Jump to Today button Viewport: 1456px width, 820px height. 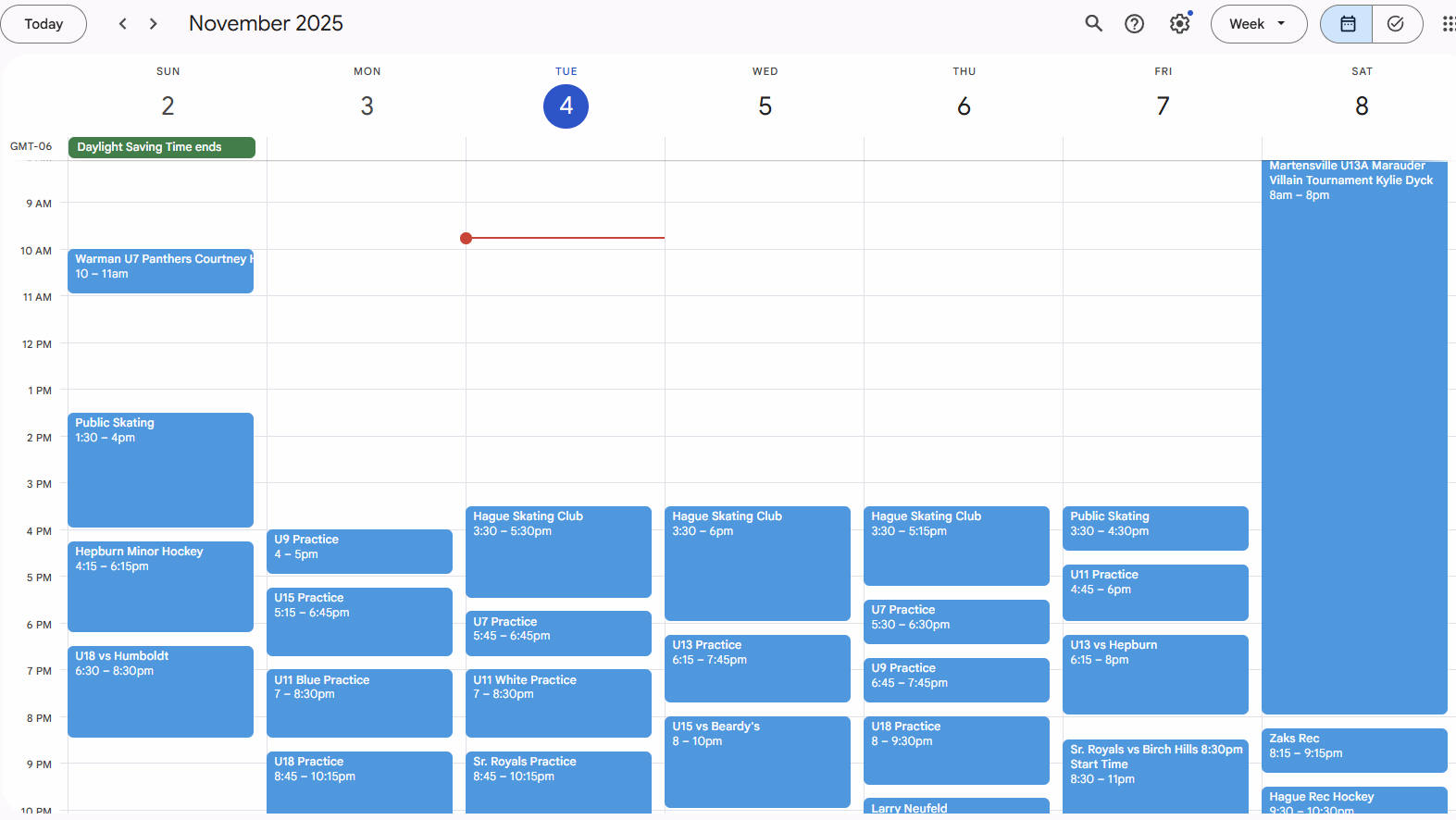tap(44, 24)
